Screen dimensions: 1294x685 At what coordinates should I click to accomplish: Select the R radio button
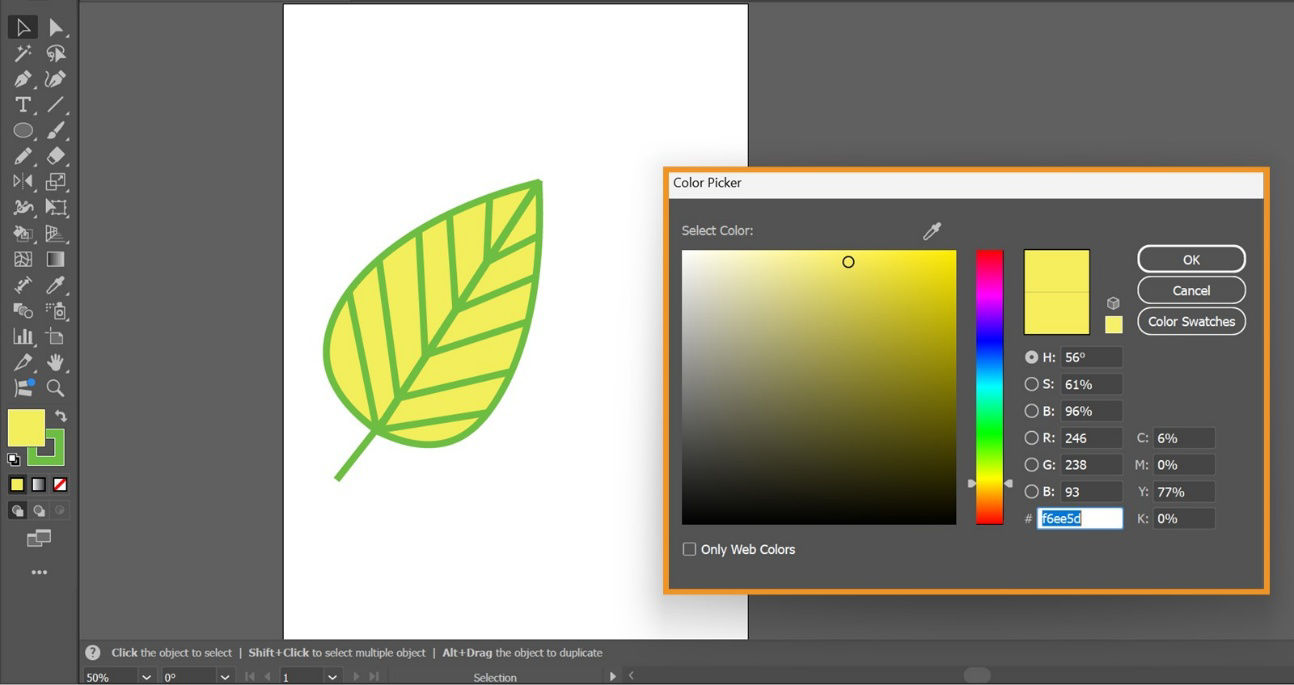(x=1031, y=437)
